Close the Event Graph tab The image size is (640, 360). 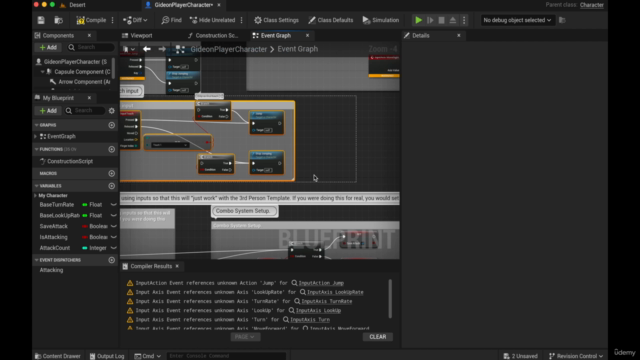tap(307, 36)
